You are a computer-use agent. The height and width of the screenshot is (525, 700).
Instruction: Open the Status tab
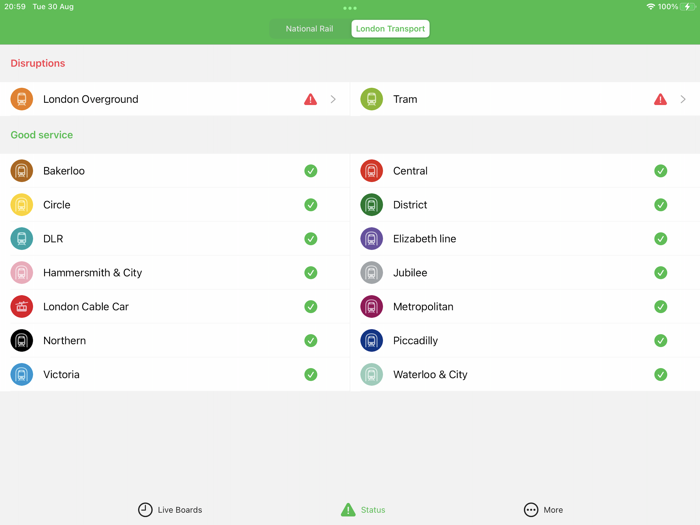363,510
